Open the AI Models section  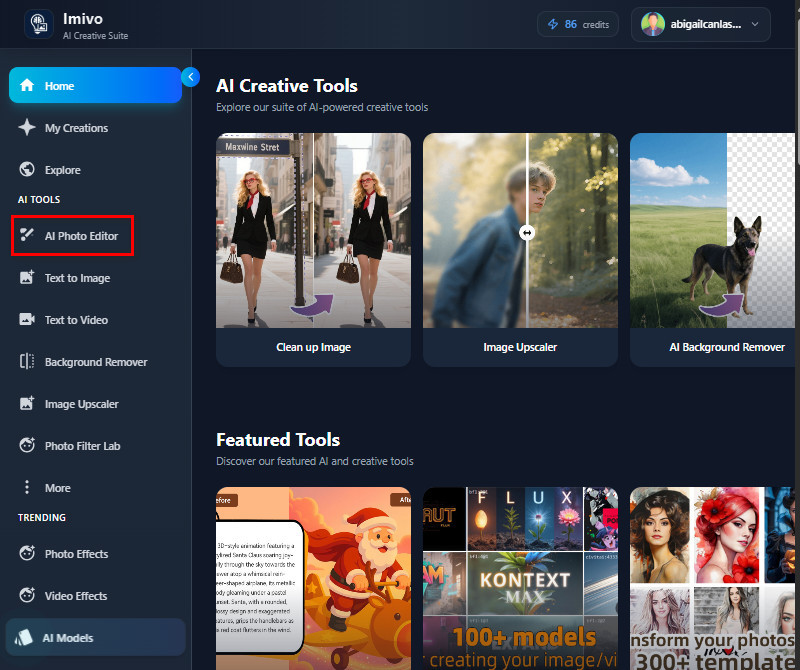click(95, 637)
